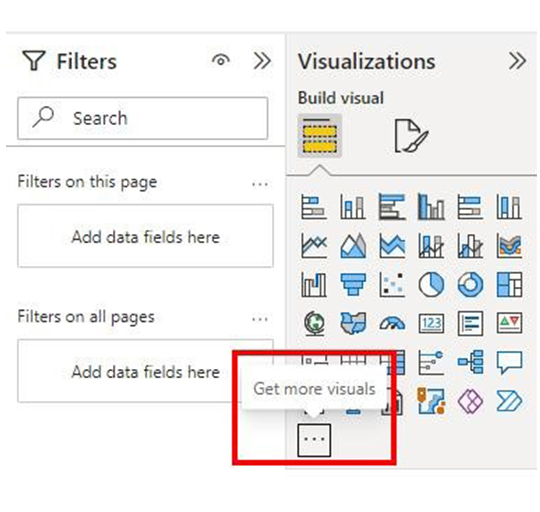Select the stacked bar chart visual
This screenshot has height=512, width=540.
coord(313,207)
